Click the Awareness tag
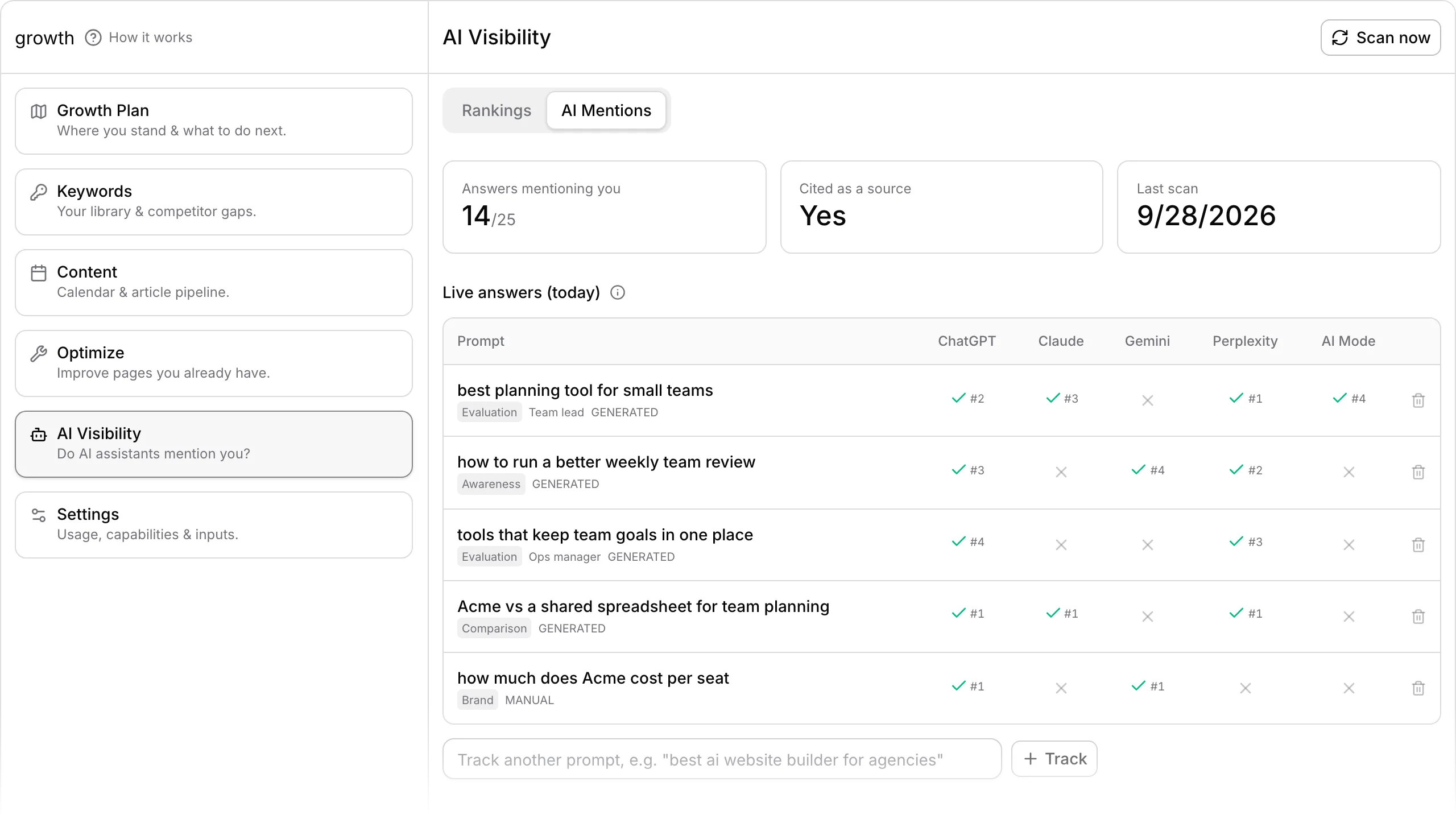1456x819 pixels. point(491,484)
